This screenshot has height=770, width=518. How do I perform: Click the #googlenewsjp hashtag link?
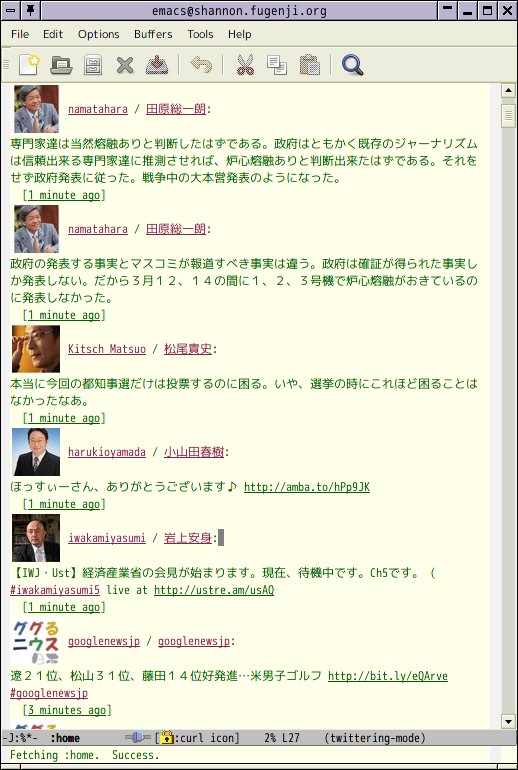coord(49,693)
